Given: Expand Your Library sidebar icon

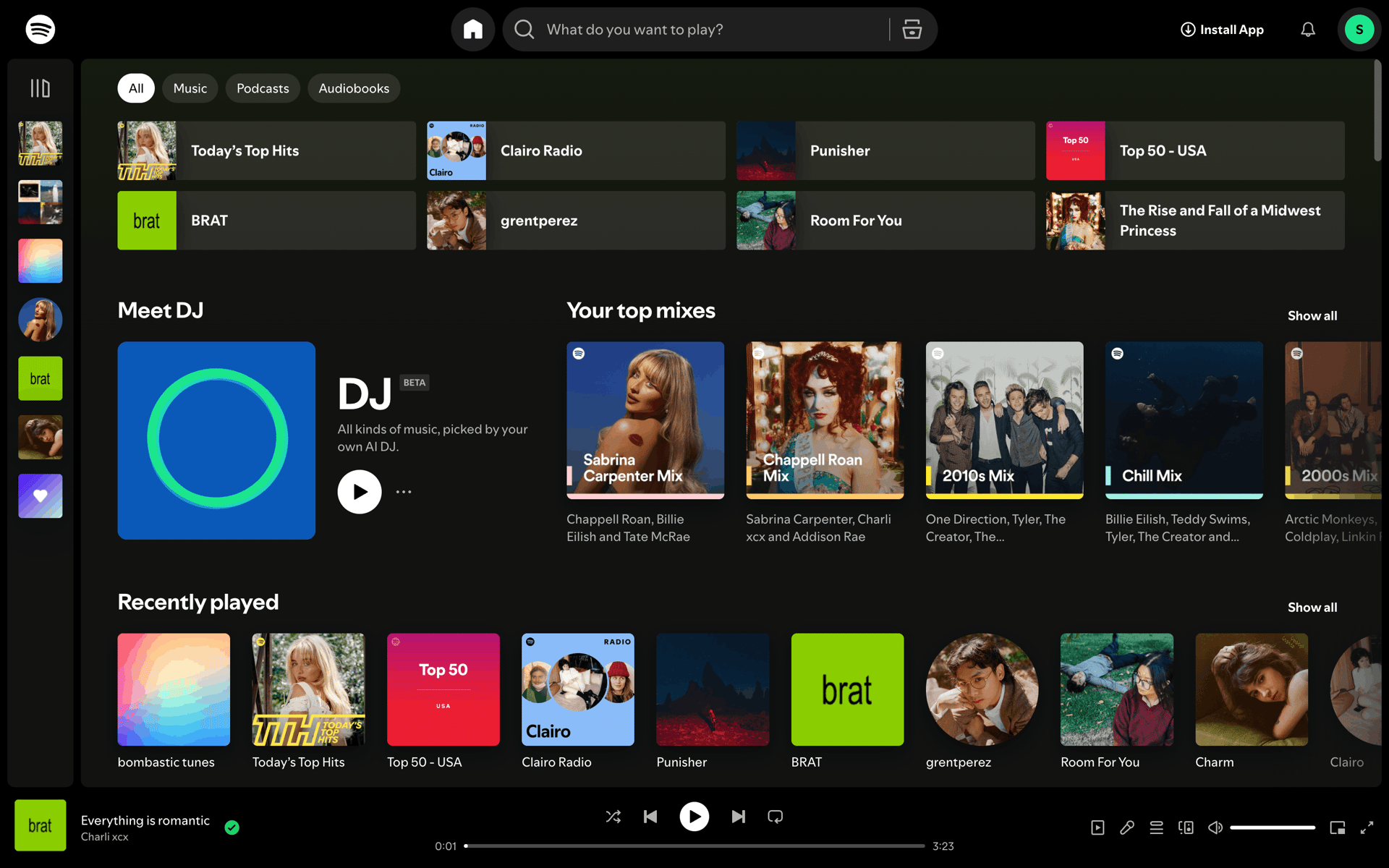Looking at the screenshot, I should coord(40,88).
